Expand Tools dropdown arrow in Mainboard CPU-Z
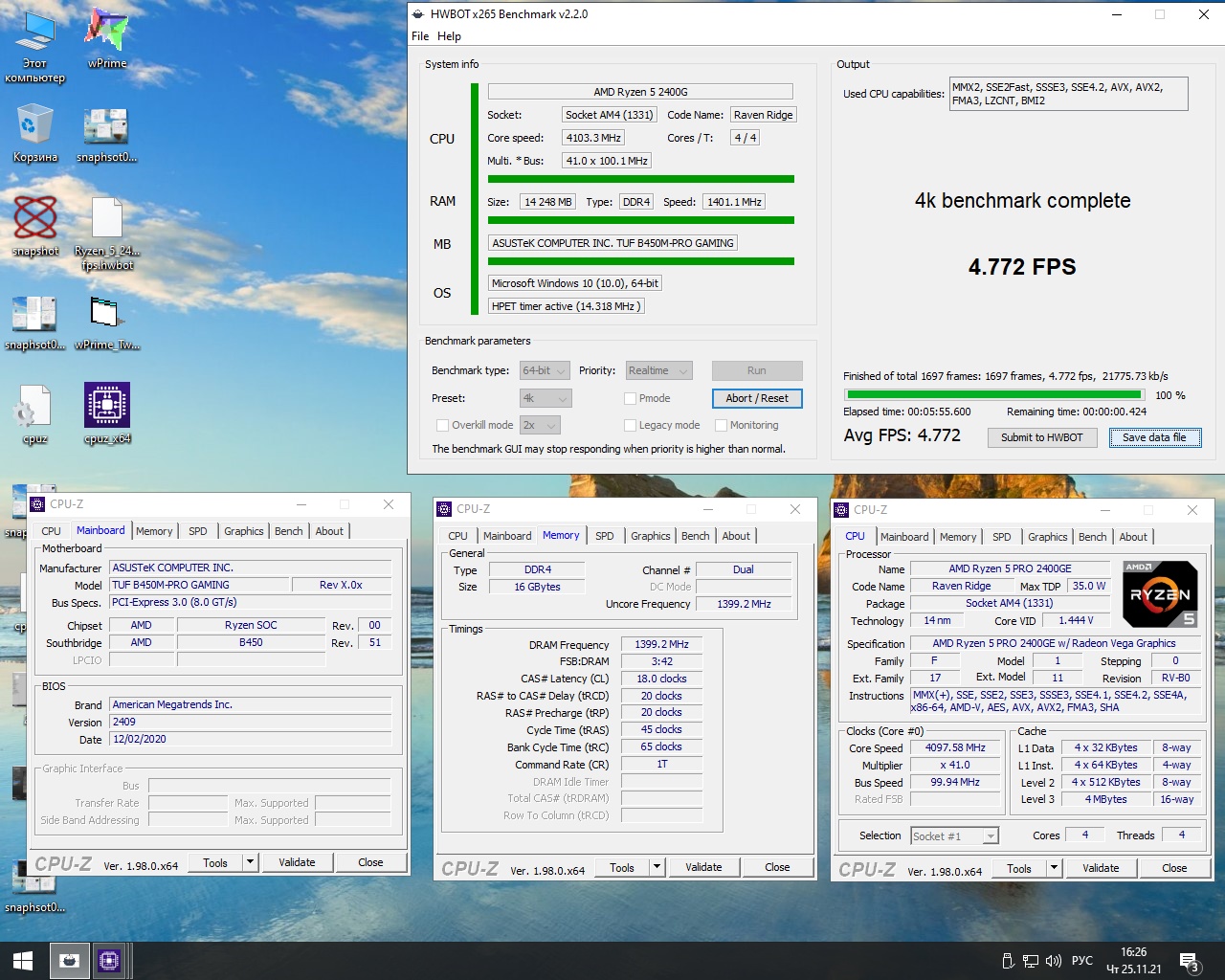The height and width of the screenshot is (980, 1225). click(250, 862)
